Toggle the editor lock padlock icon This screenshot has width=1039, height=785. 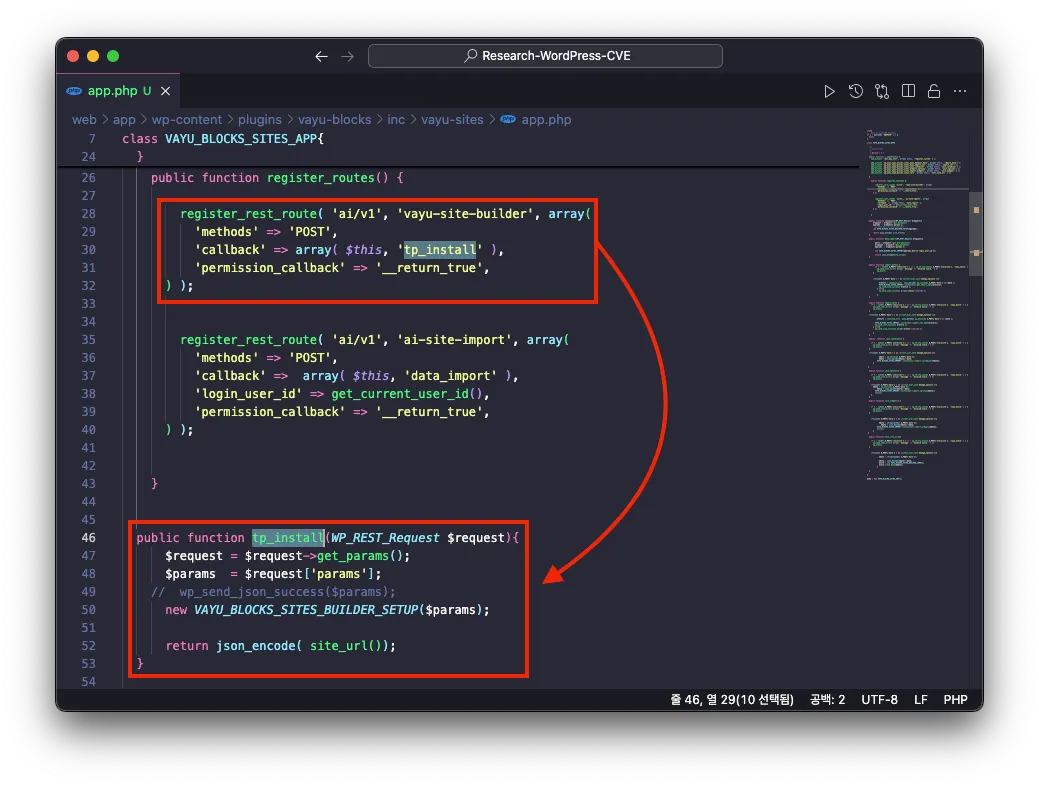(934, 91)
